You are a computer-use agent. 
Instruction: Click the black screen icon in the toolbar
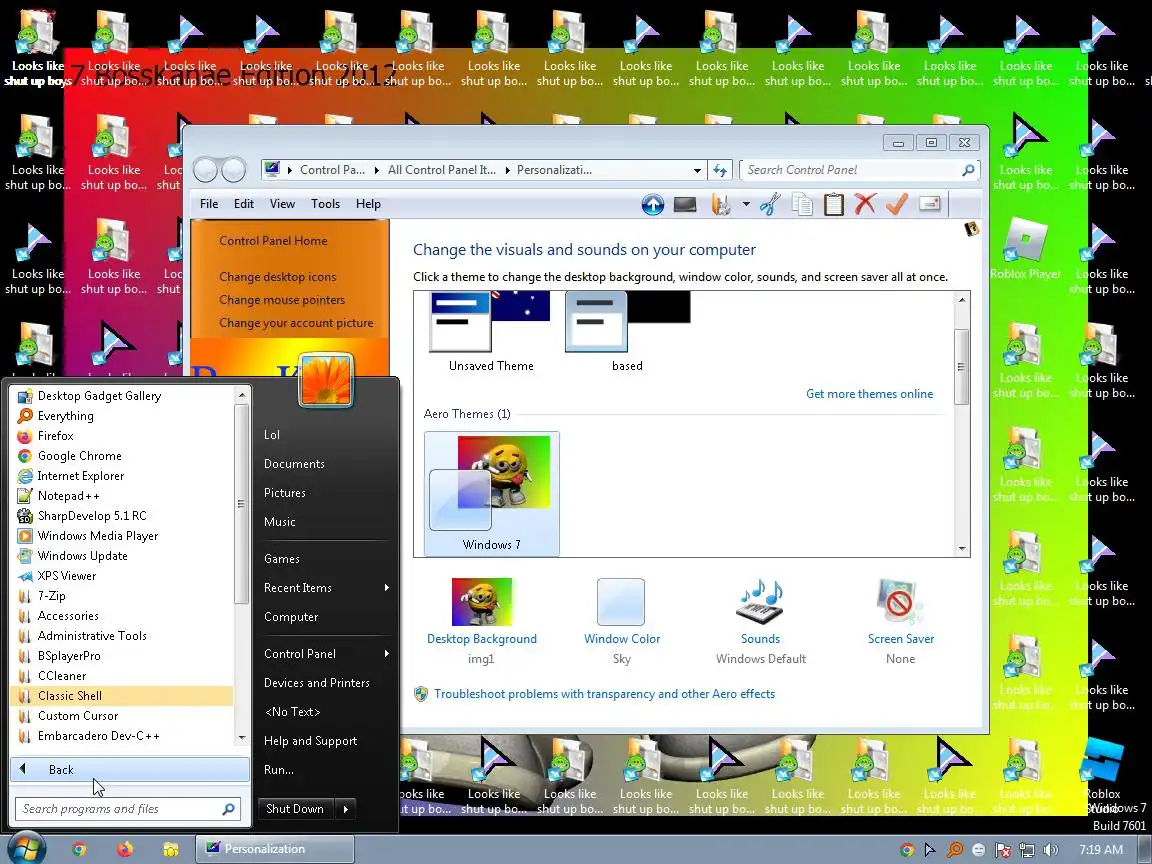click(x=685, y=204)
